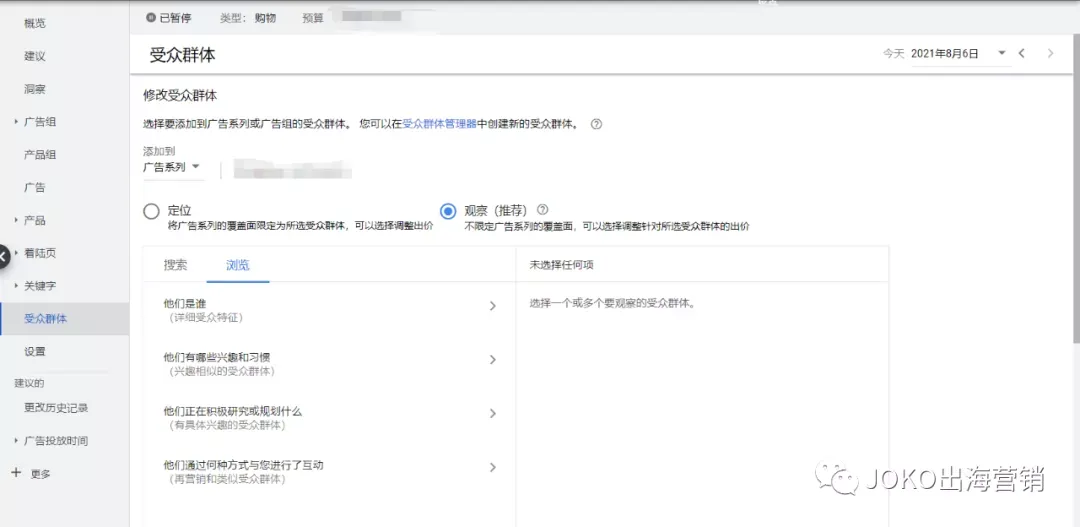The image size is (1080, 527).
Task: Collapse the sidebar with round arrow button
Action: (3, 256)
